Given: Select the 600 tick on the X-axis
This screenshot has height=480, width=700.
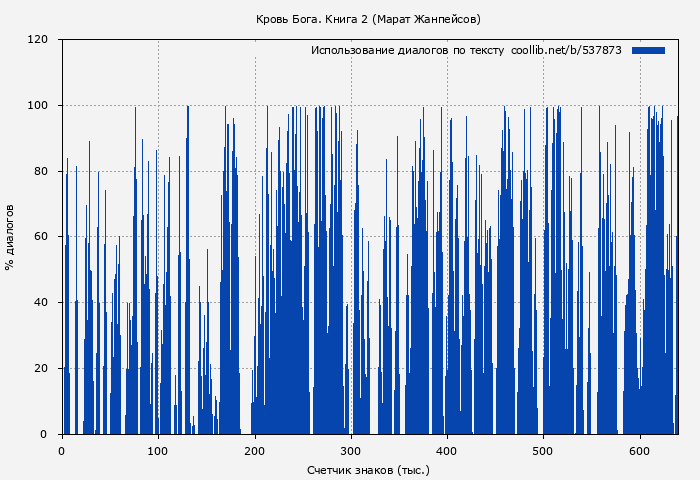Looking at the screenshot, I should pos(639,451).
